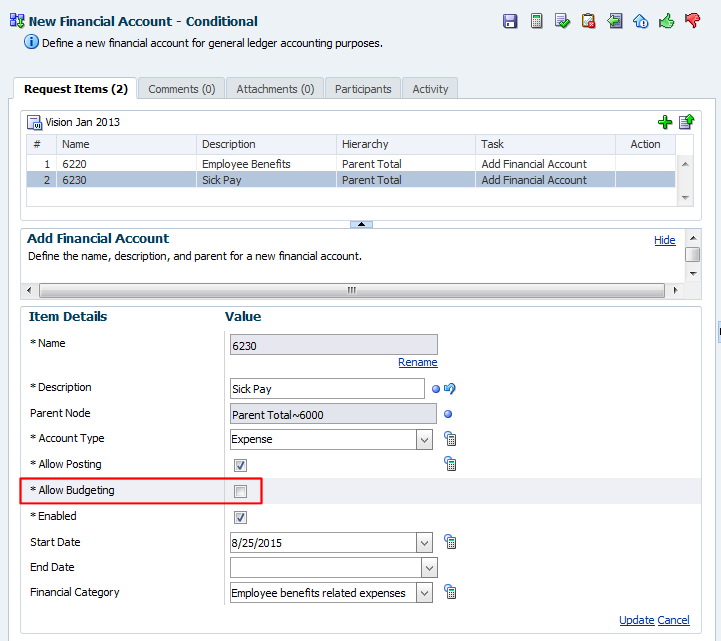Click instructions panel vertical scroll down arrow
Image resolution: width=721 pixels, height=641 pixels.
693,274
